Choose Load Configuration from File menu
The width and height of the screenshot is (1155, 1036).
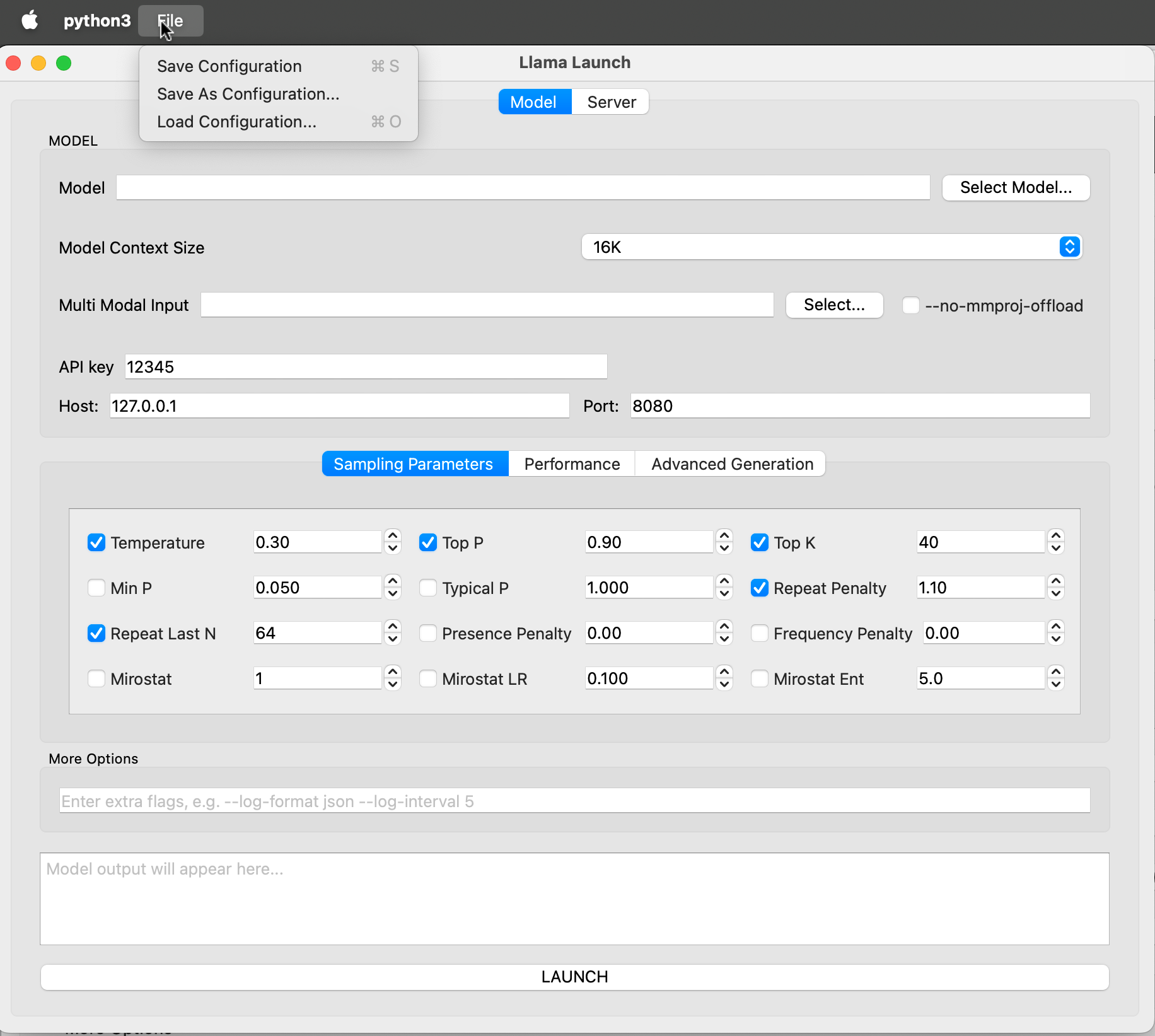278,122
